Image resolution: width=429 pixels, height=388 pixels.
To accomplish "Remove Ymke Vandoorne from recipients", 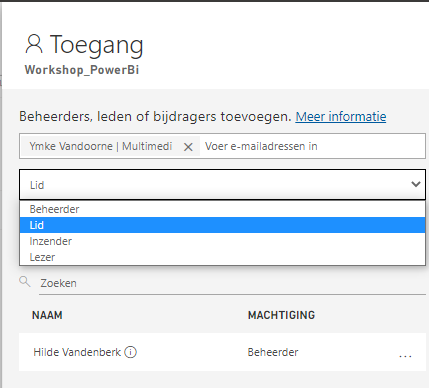I will [188, 147].
